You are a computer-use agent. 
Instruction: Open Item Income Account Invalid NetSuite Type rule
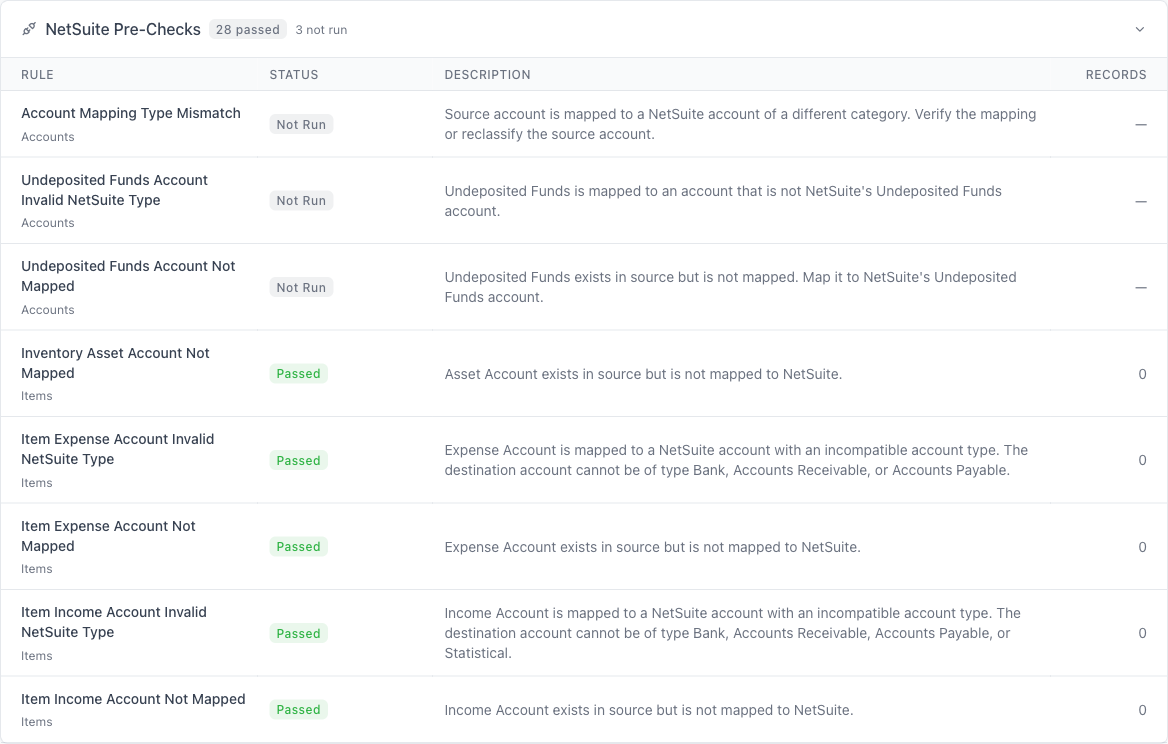tap(114, 622)
